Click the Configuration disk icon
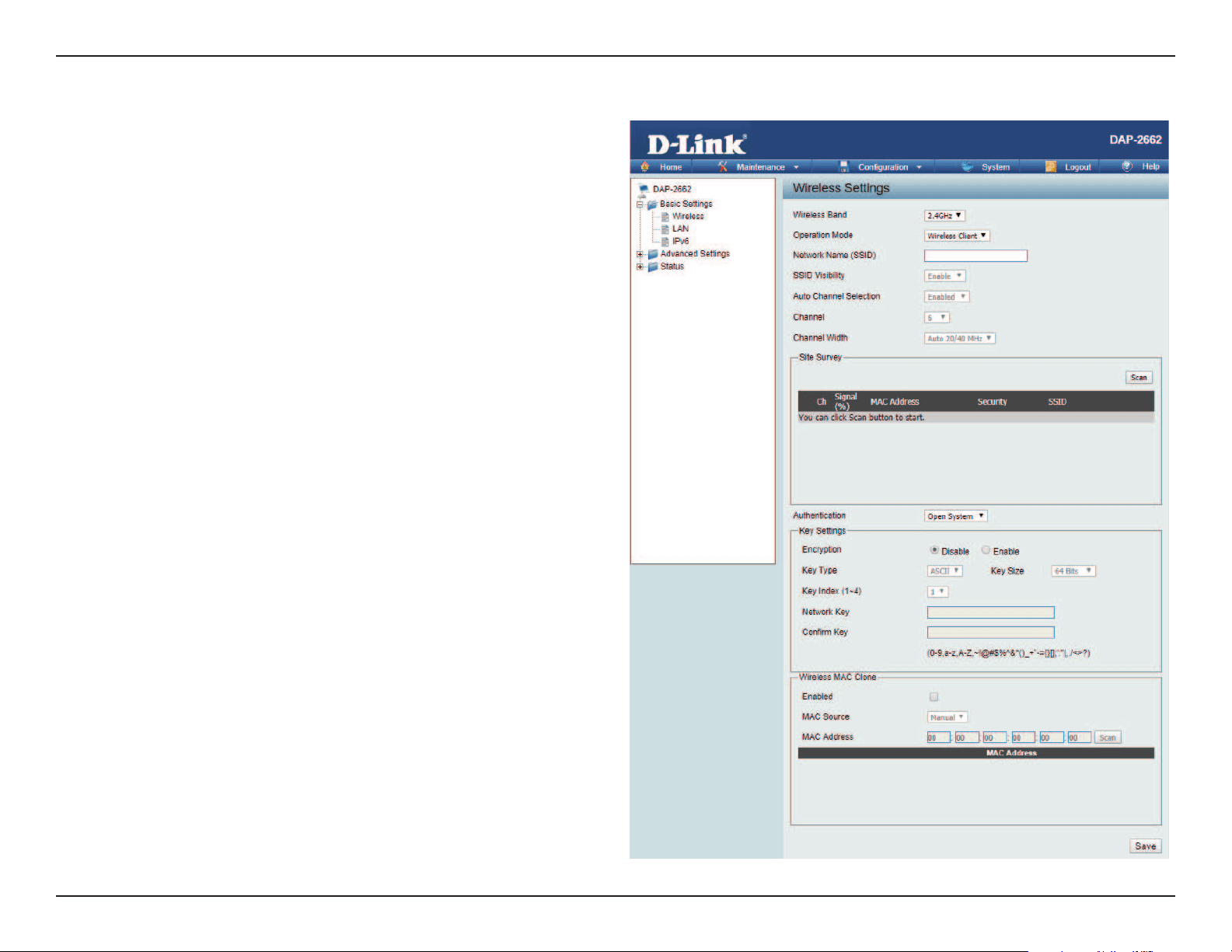1232x952 pixels. 843,166
